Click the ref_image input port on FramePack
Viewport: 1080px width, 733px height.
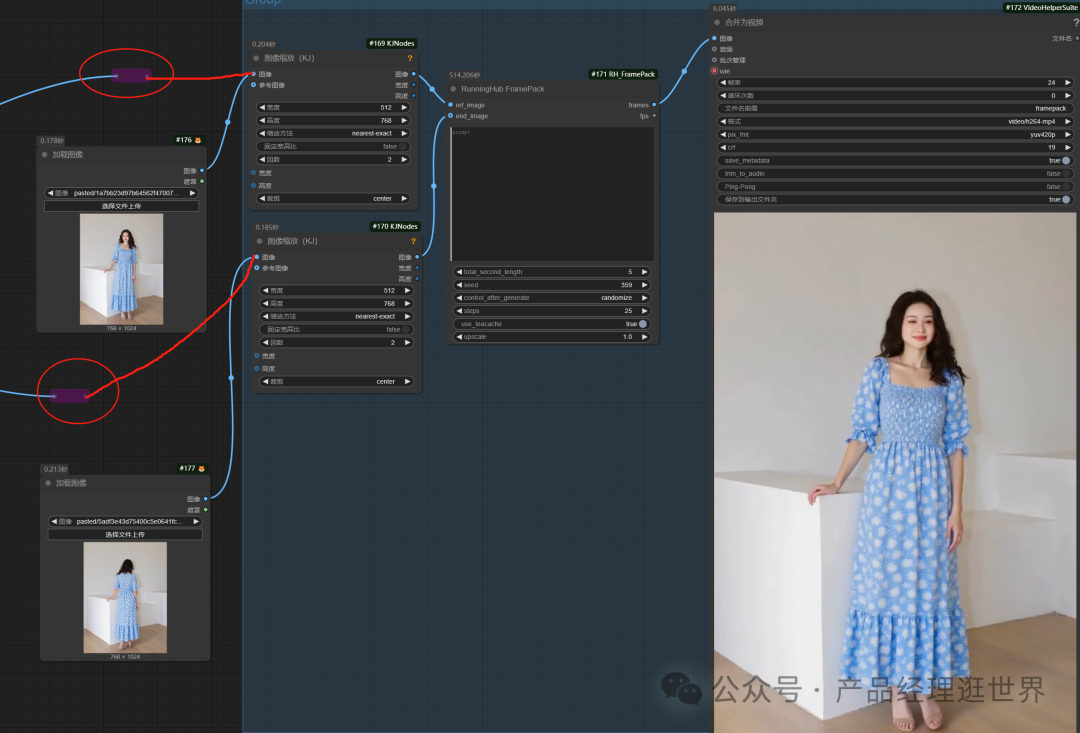pyautogui.click(x=450, y=105)
